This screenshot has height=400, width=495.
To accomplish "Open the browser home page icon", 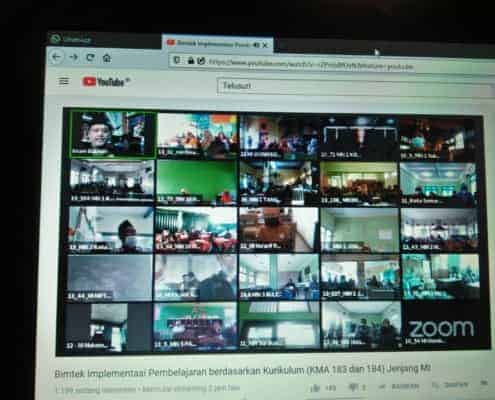I will 107,58.
